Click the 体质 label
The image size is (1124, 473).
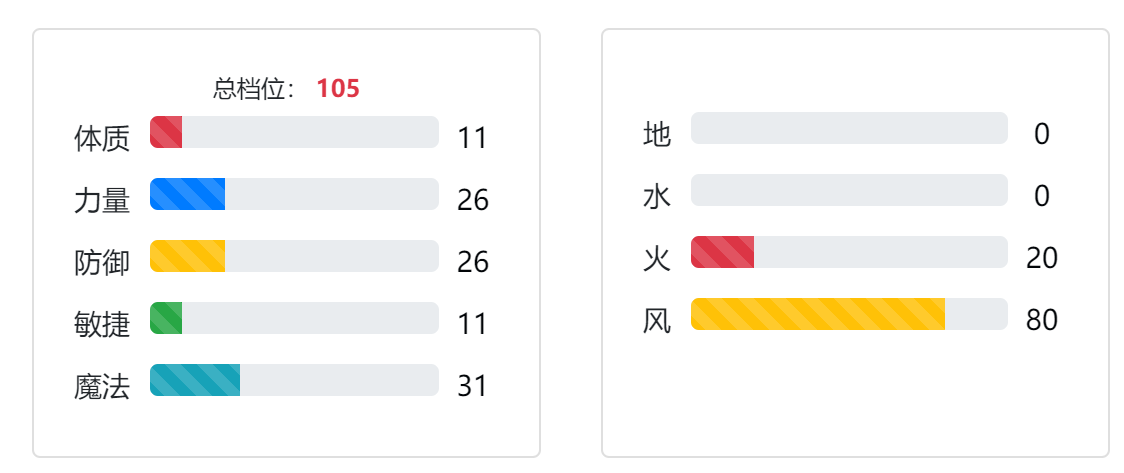[x=102, y=138]
